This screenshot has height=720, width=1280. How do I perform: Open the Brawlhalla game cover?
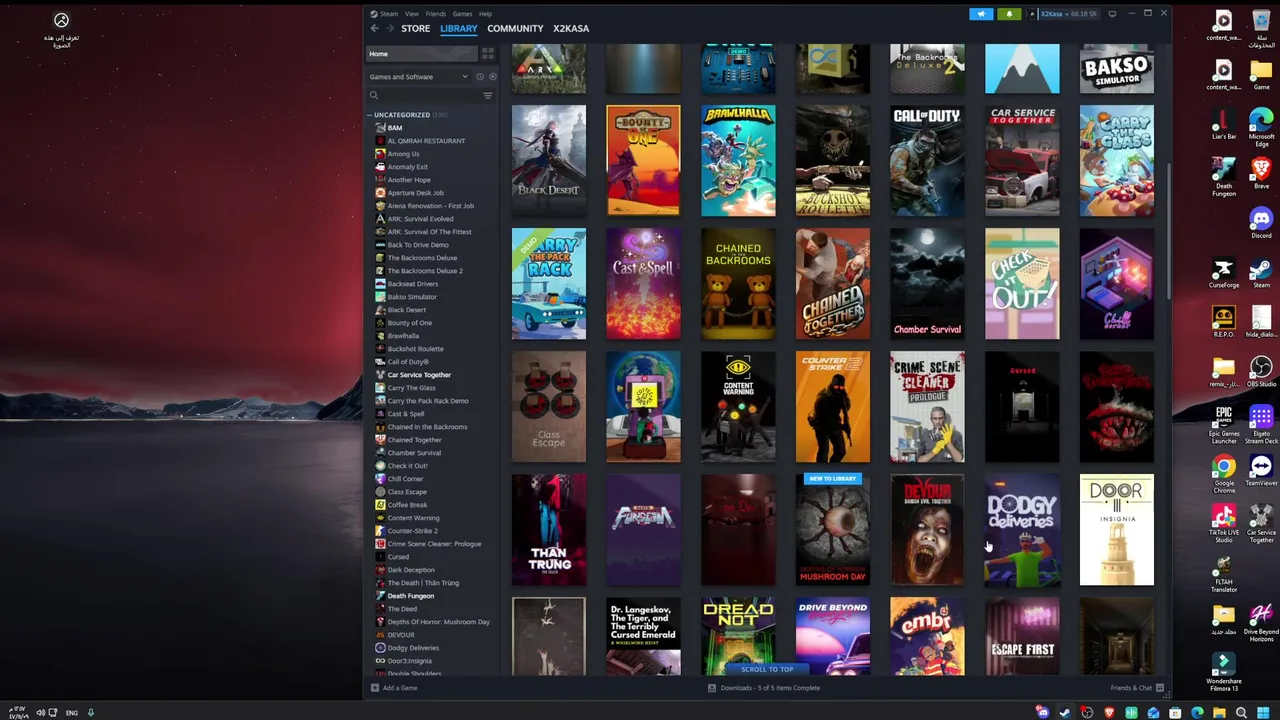[x=738, y=160]
